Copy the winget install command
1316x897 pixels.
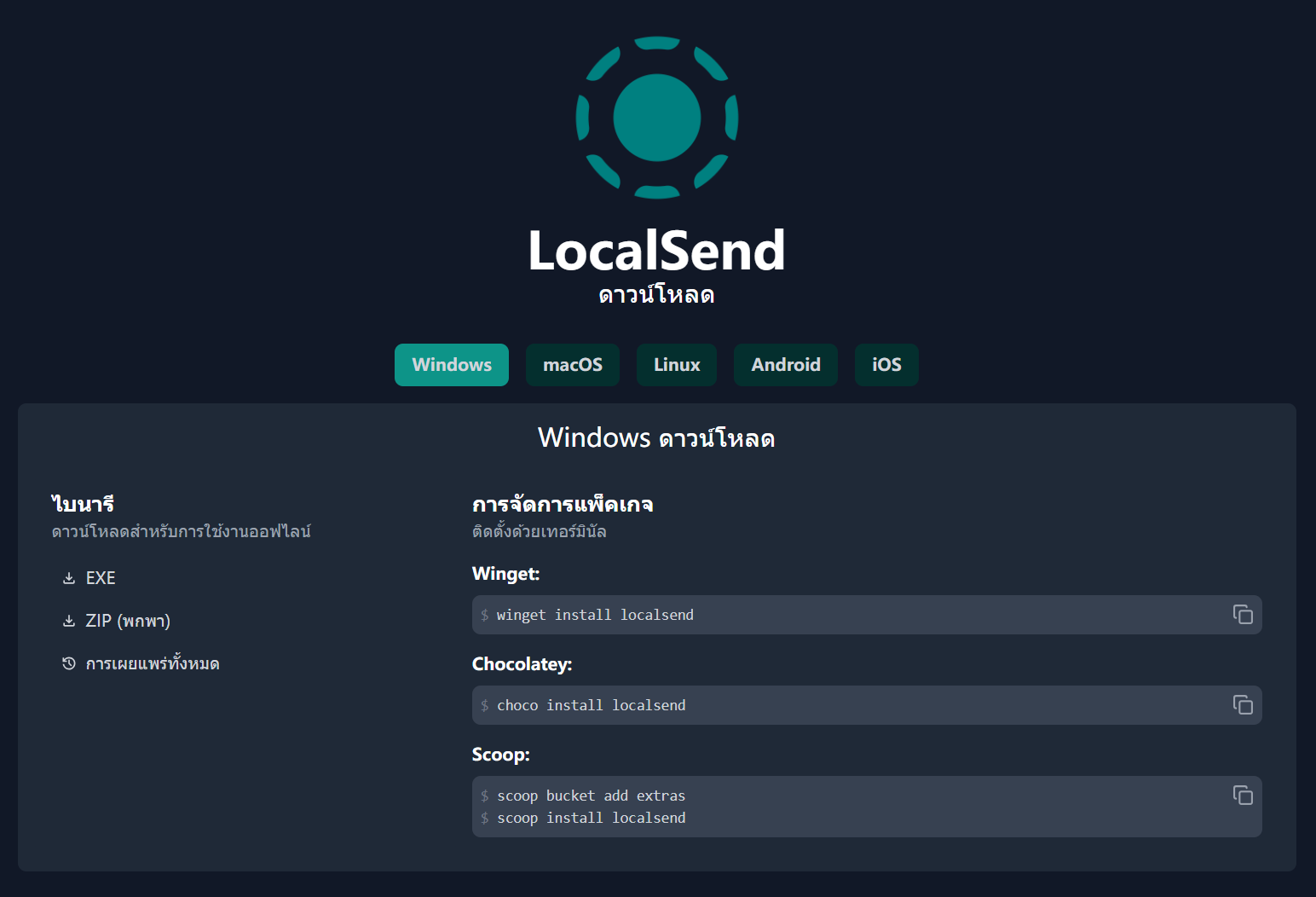point(1242,615)
